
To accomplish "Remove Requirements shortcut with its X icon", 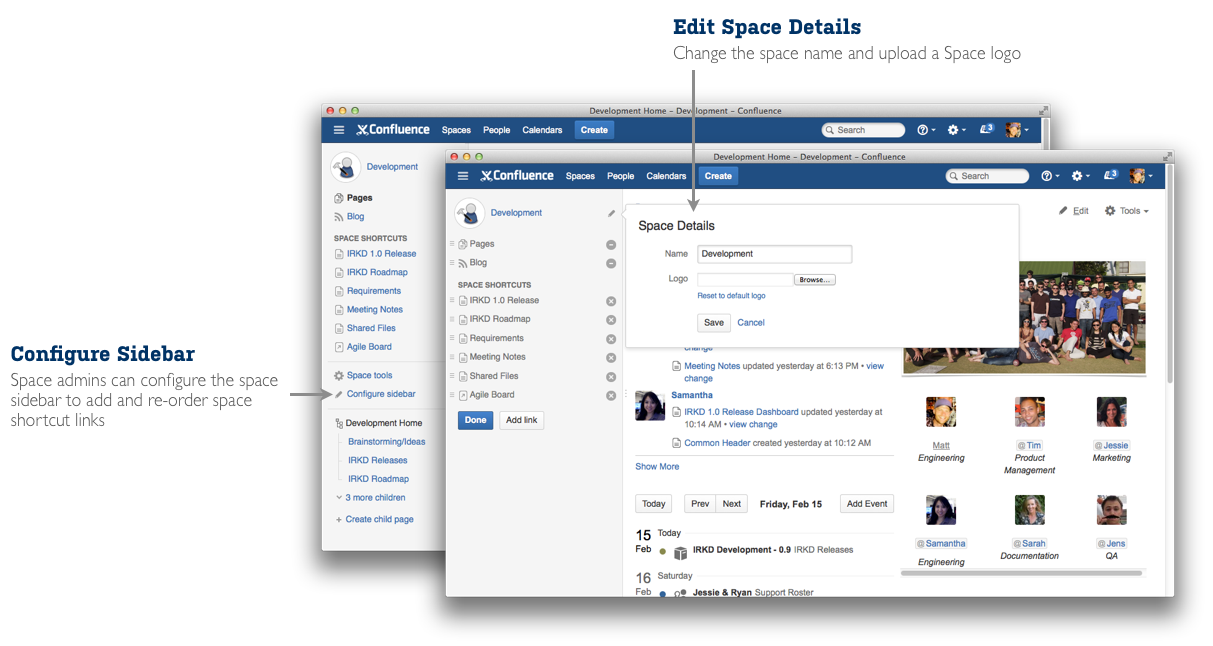I will (x=611, y=339).
